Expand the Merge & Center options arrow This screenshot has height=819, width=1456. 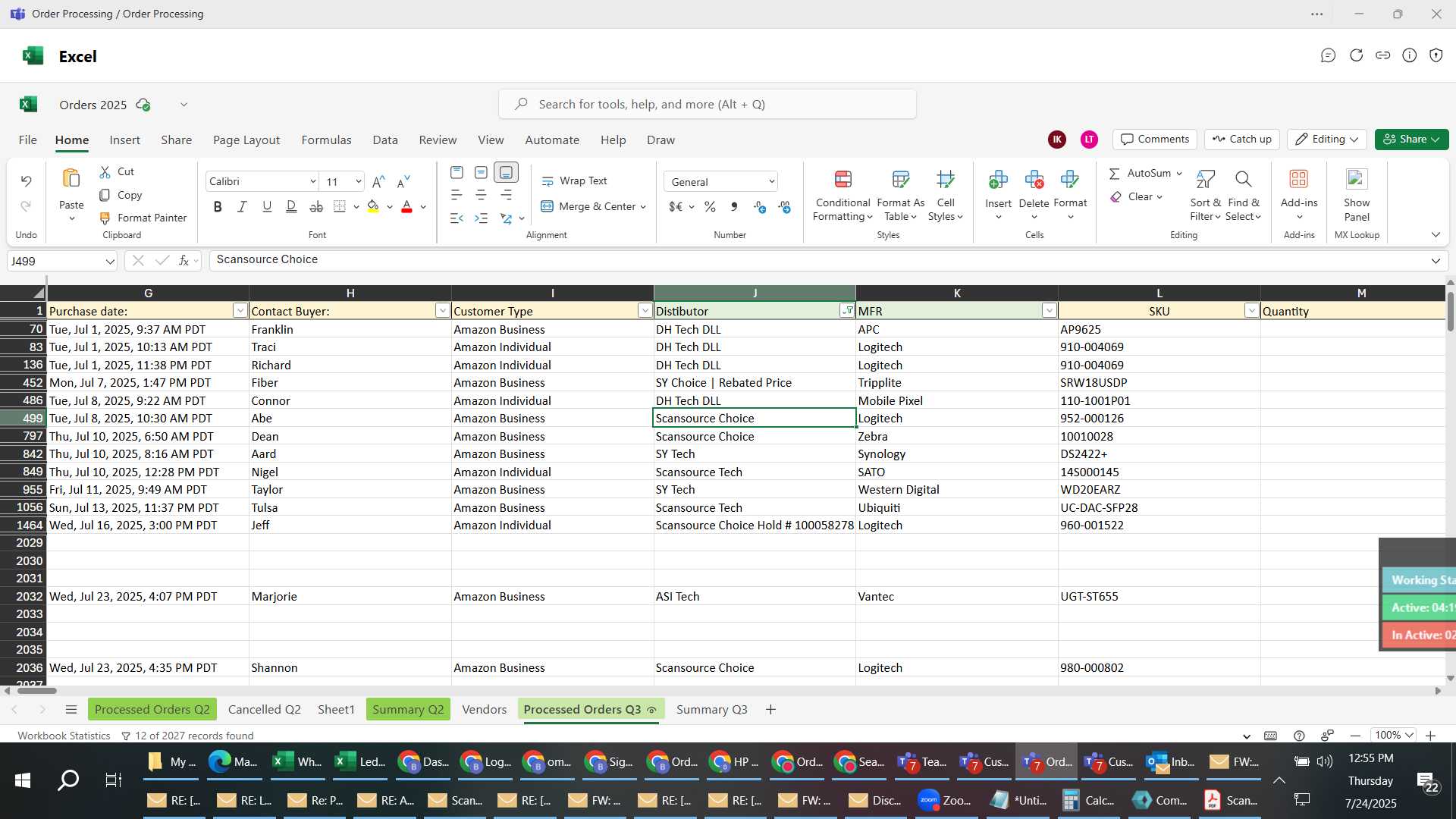pyautogui.click(x=643, y=207)
